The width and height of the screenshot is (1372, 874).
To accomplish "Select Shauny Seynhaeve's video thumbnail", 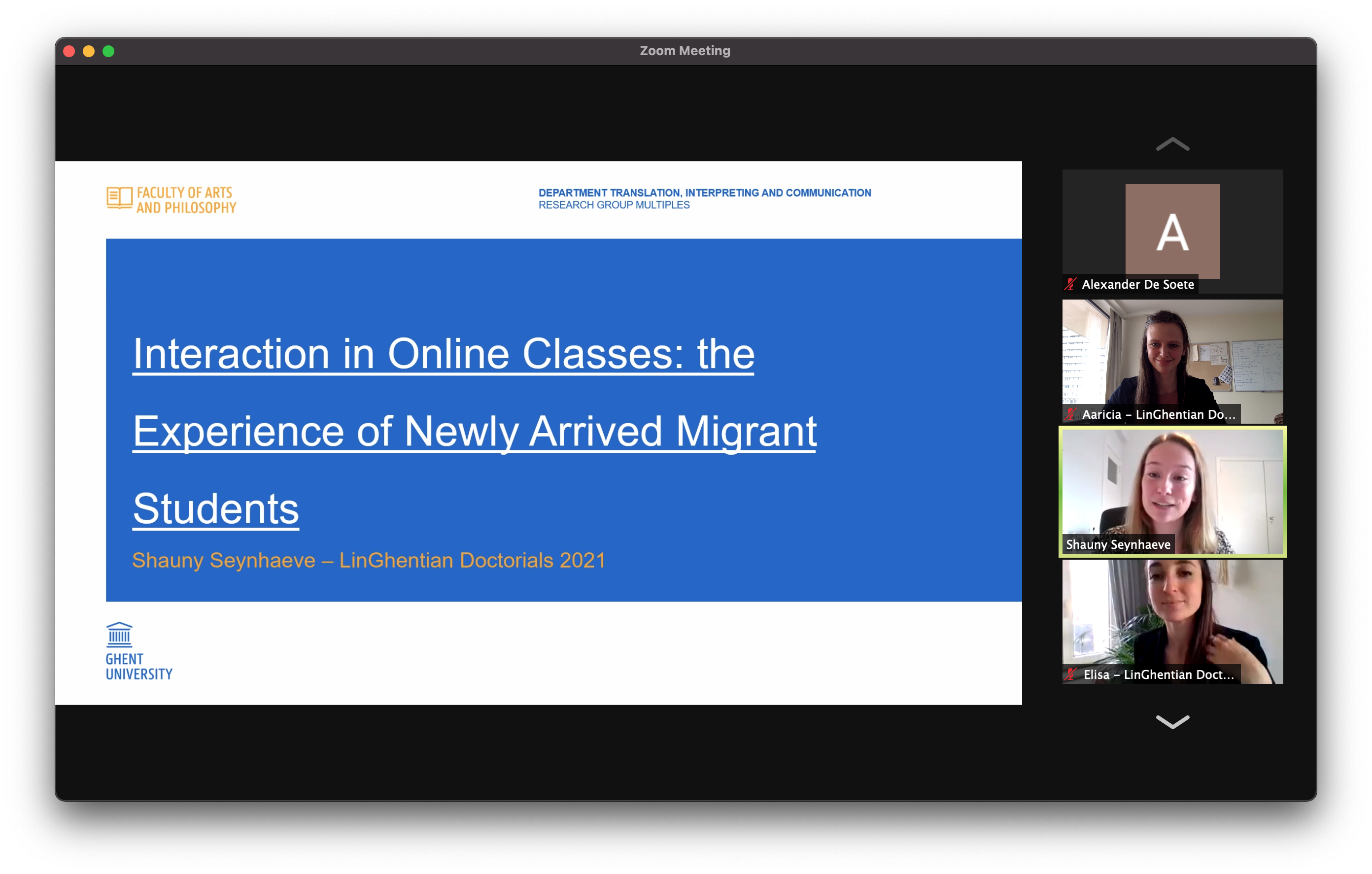I will 1172,491.
